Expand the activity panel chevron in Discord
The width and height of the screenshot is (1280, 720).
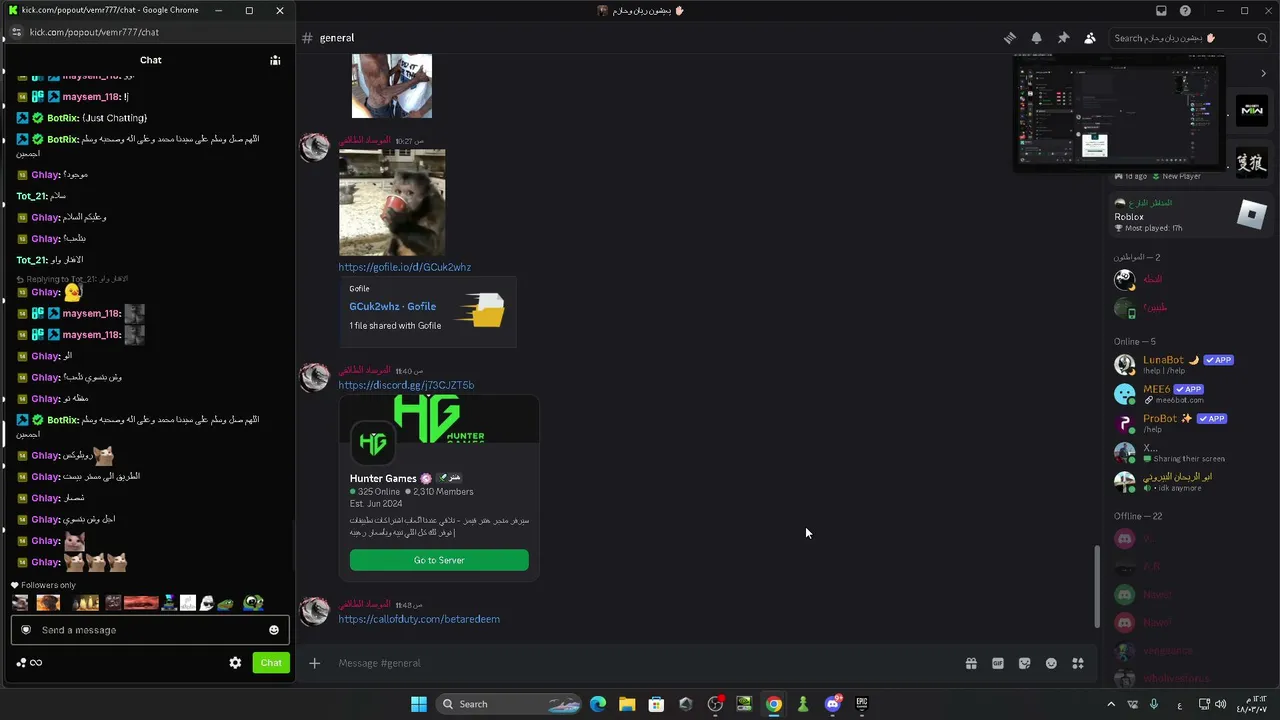point(1263,73)
